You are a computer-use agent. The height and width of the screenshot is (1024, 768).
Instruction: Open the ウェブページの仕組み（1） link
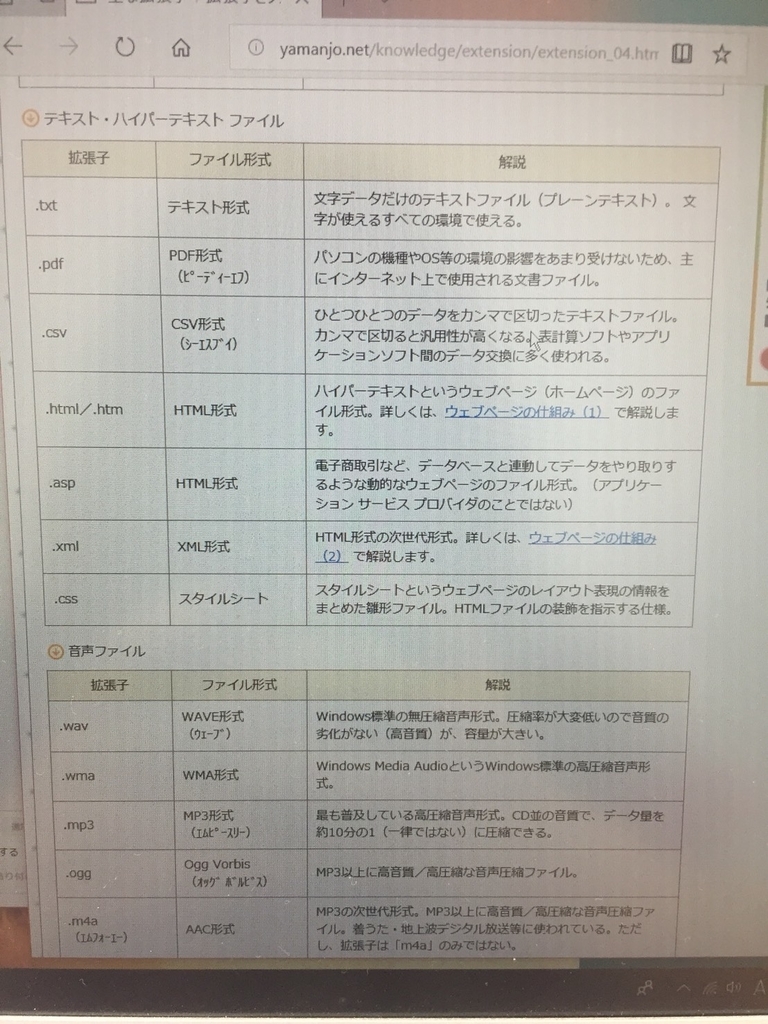click(526, 411)
